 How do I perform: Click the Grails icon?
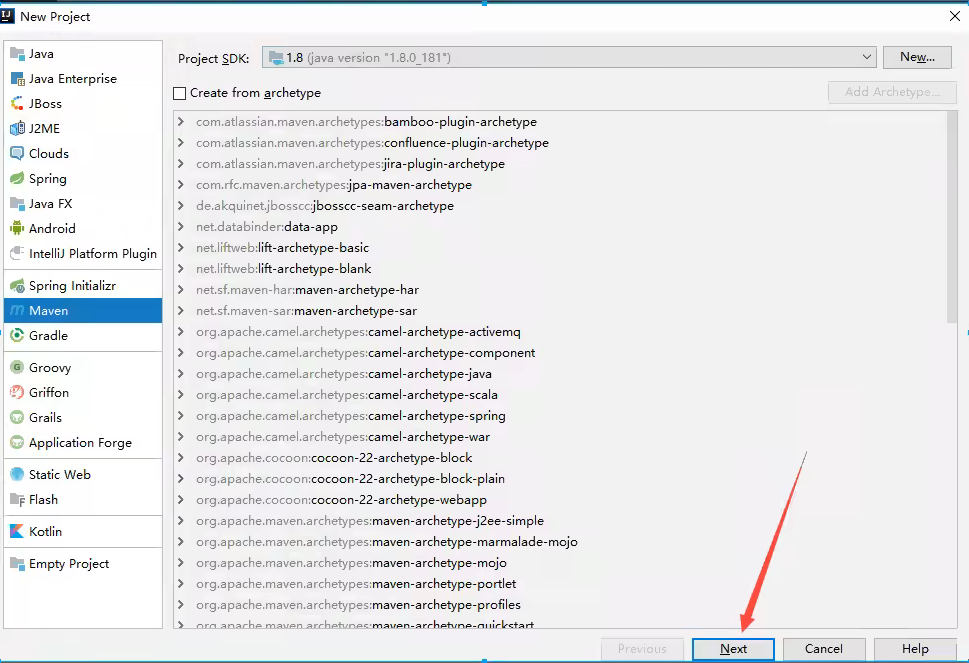coord(17,418)
